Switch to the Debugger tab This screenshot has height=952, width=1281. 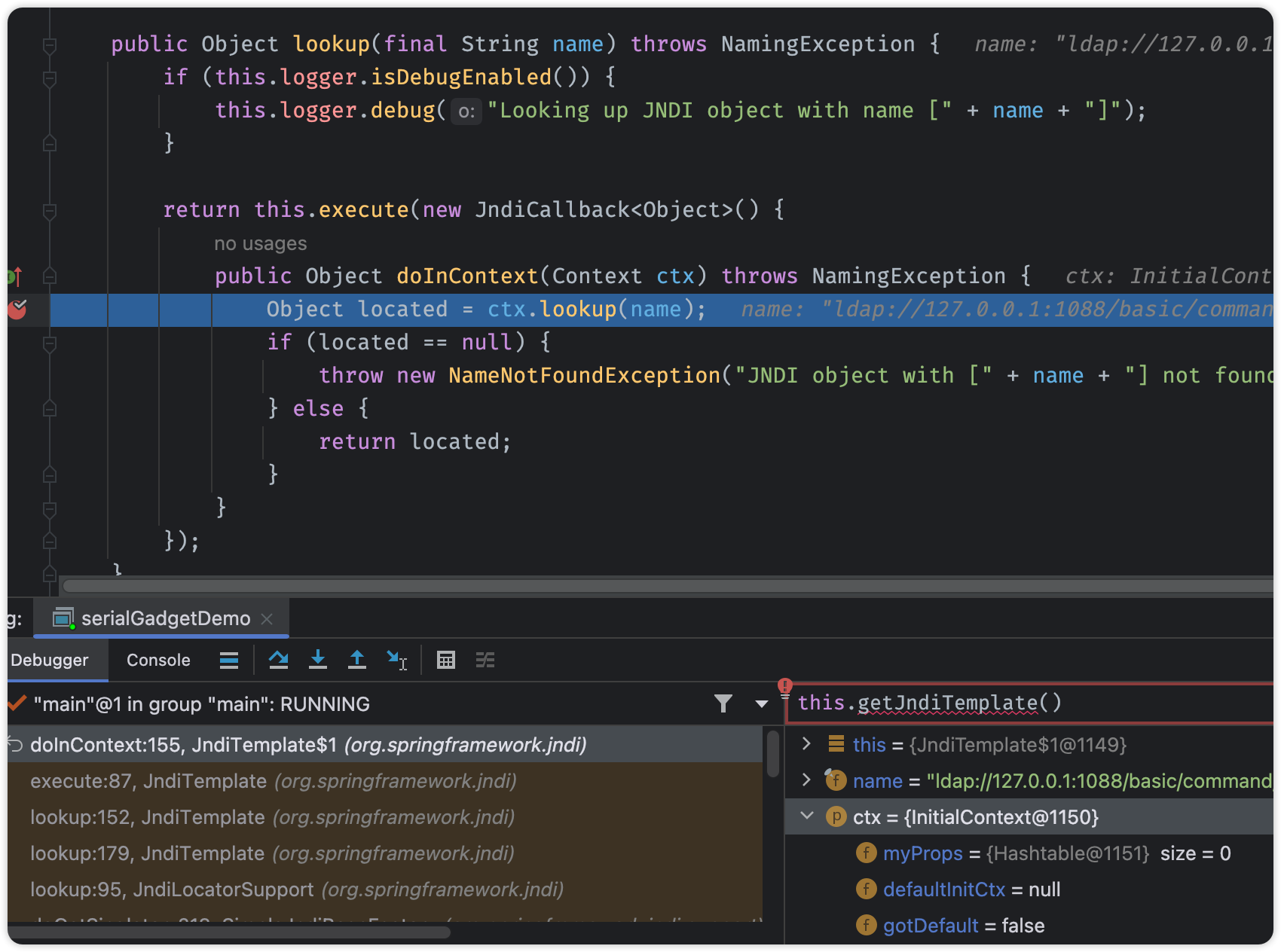(x=50, y=661)
